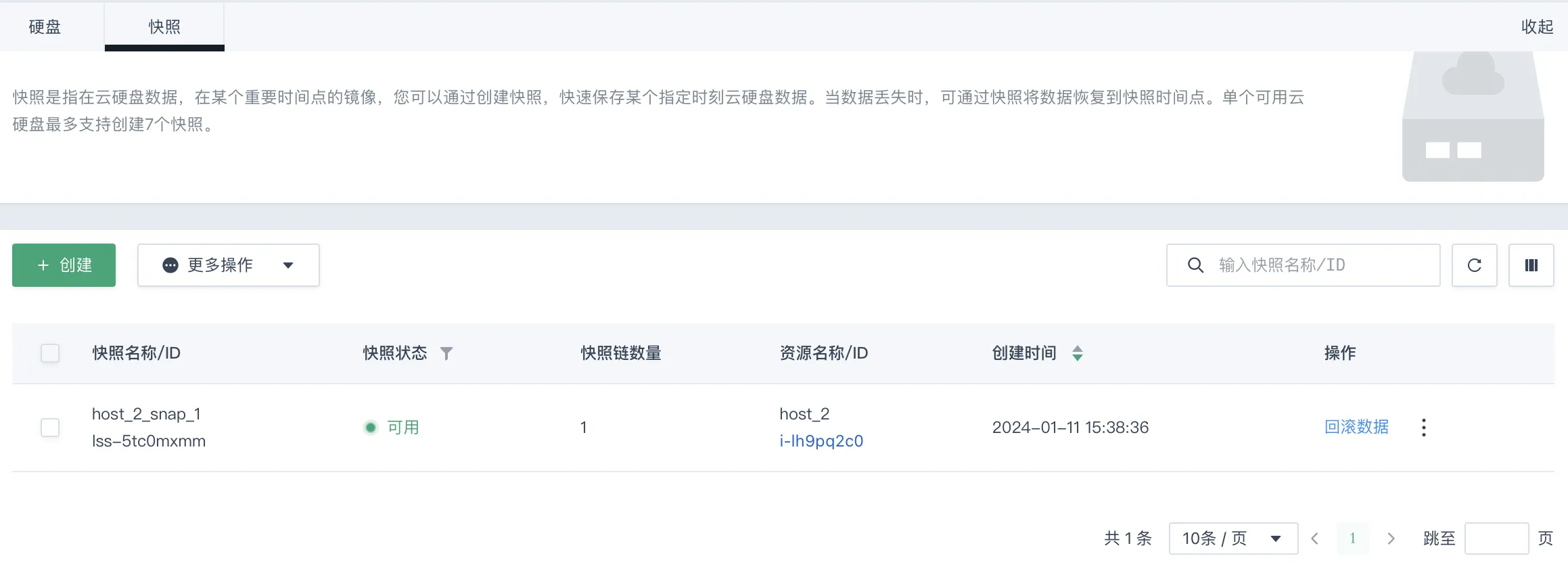The image size is (1568, 571).
Task: Sort by creation time arrows
Action: pyautogui.click(x=1078, y=353)
